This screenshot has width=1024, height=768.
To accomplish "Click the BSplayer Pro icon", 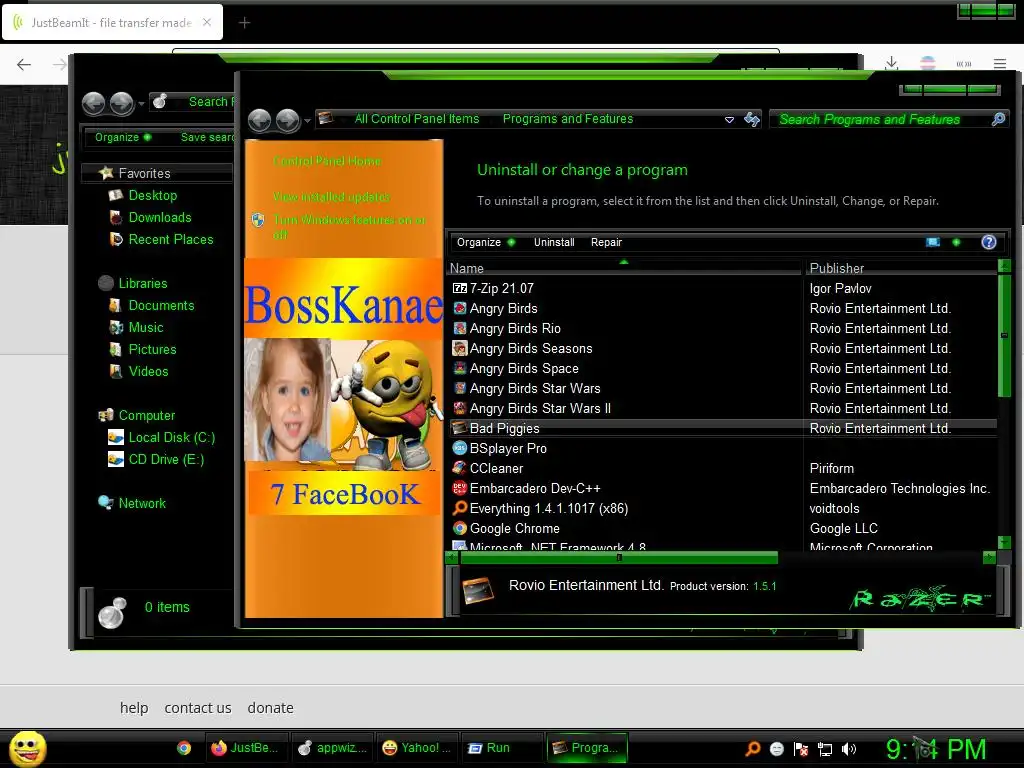I will [x=460, y=448].
